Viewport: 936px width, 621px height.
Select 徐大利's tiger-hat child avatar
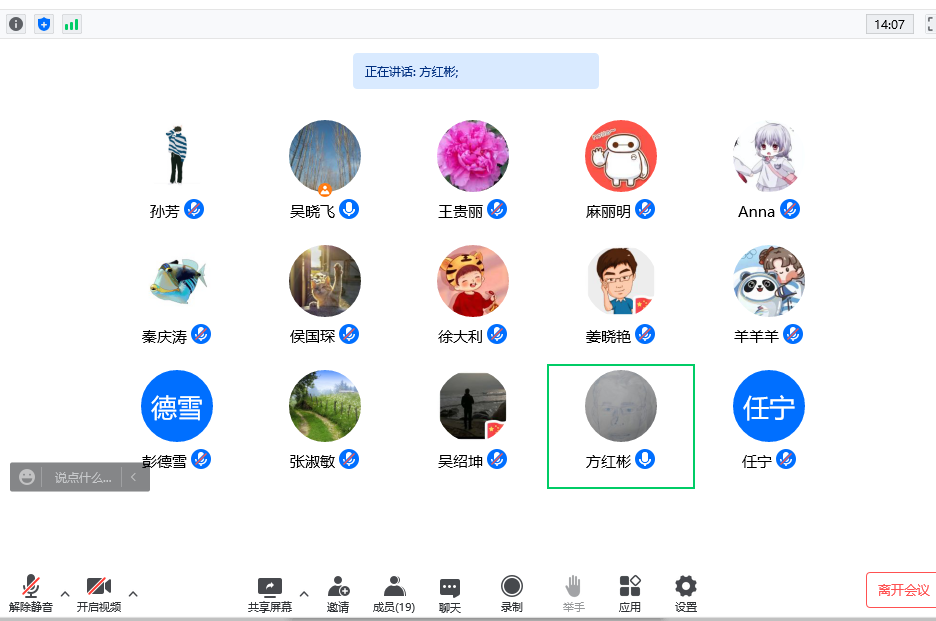tap(473, 281)
